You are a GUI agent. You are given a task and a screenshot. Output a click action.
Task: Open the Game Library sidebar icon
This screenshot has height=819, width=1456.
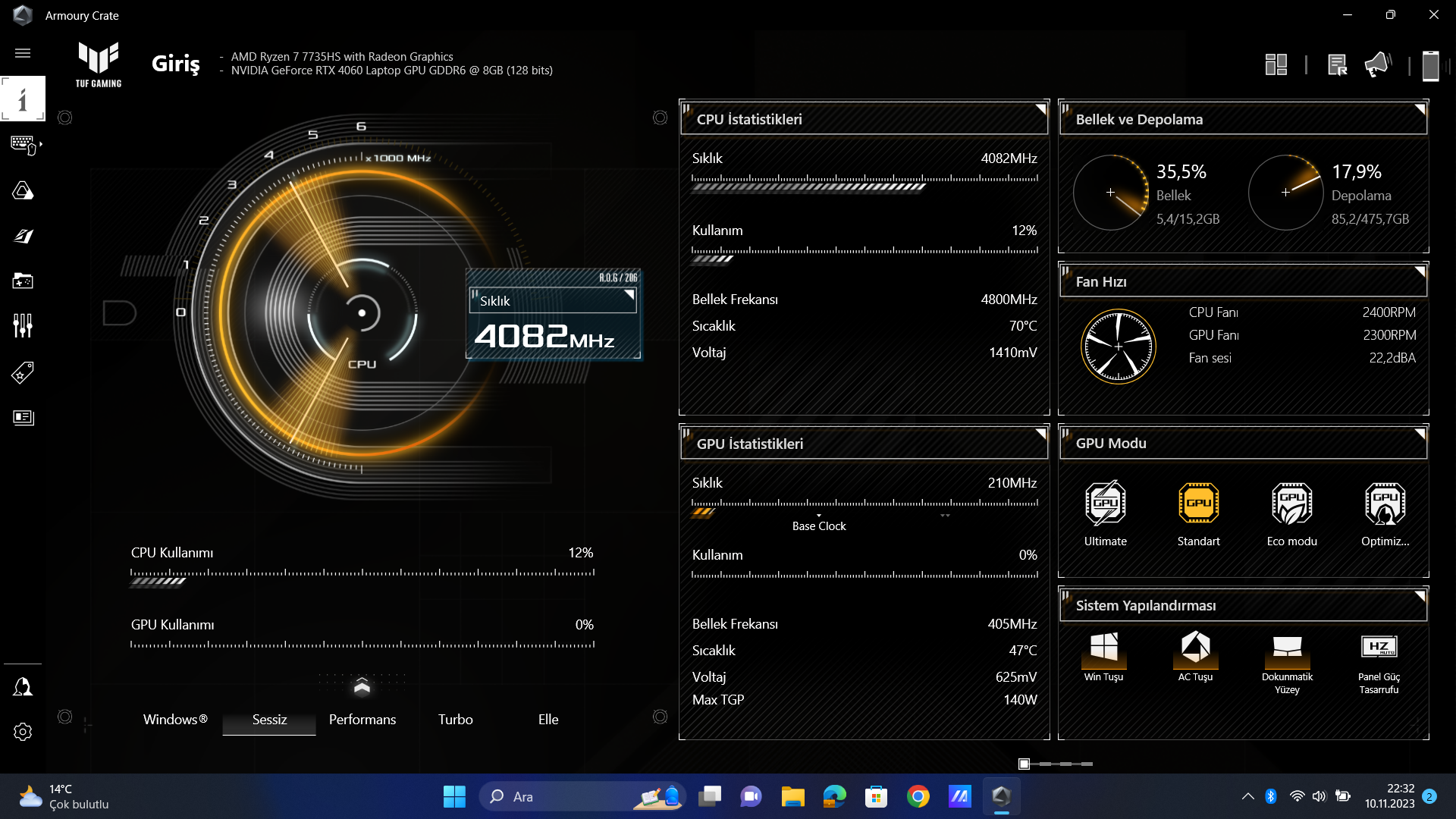[x=23, y=281]
